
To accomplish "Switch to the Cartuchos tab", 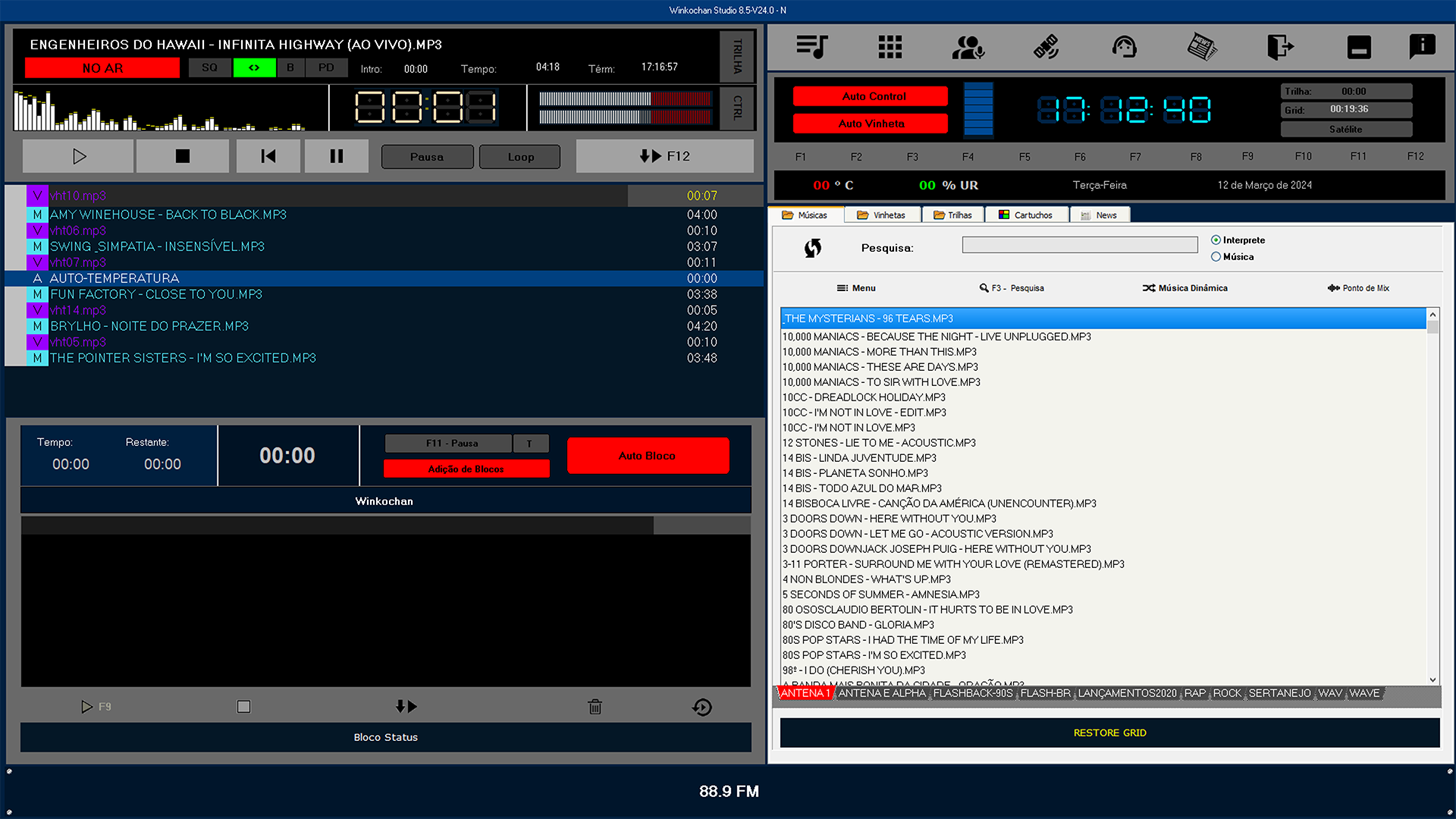I will [1026, 215].
